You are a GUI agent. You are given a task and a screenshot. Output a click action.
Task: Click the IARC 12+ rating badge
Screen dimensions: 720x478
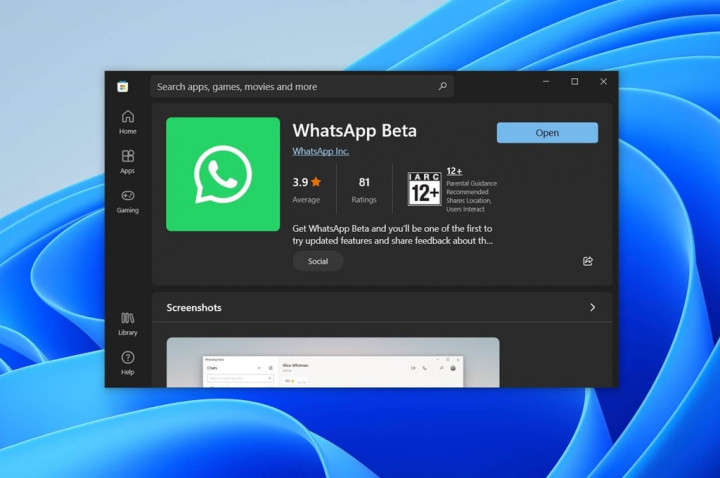[x=425, y=189]
